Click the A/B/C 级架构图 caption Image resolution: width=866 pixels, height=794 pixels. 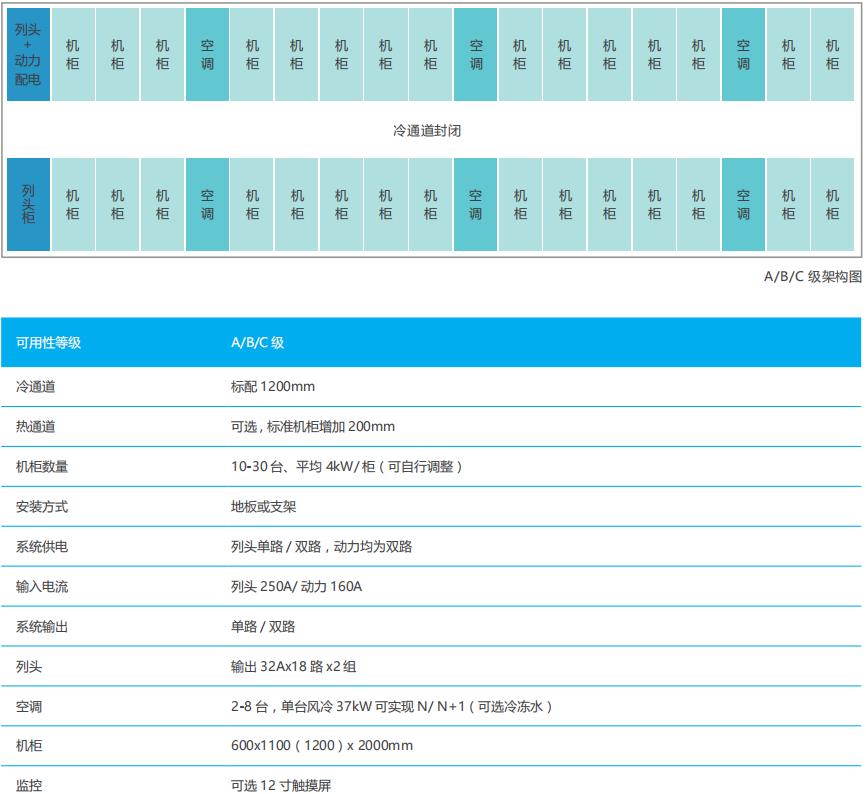click(812, 278)
